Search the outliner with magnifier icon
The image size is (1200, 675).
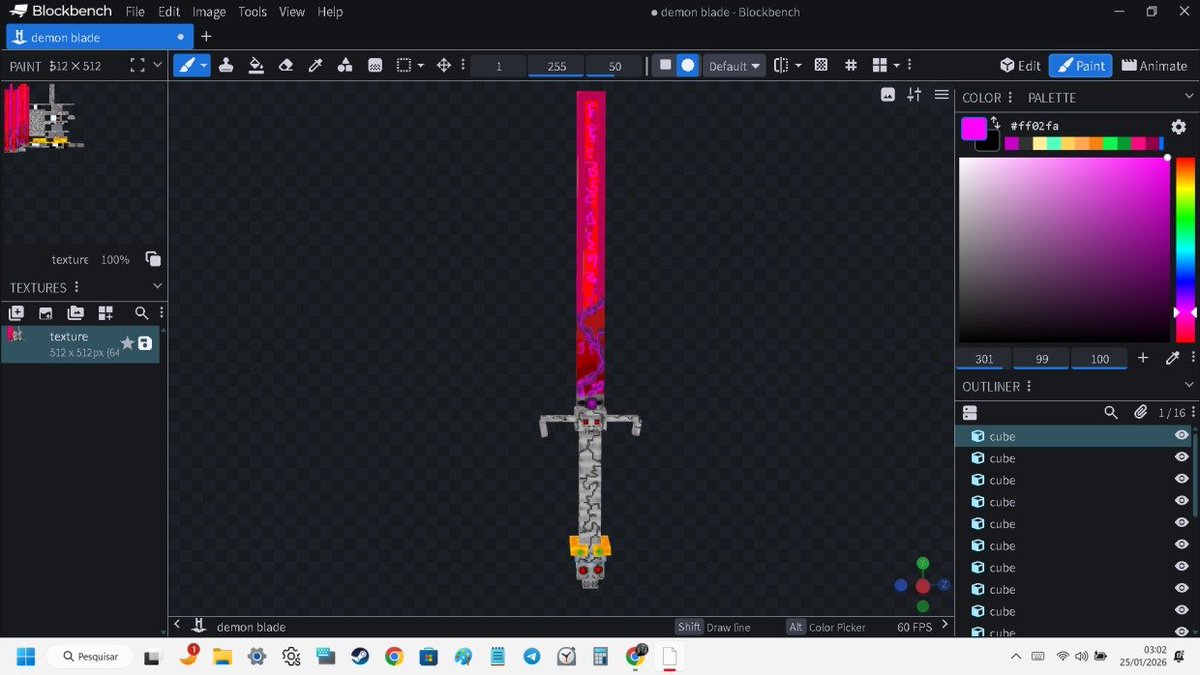point(1111,412)
